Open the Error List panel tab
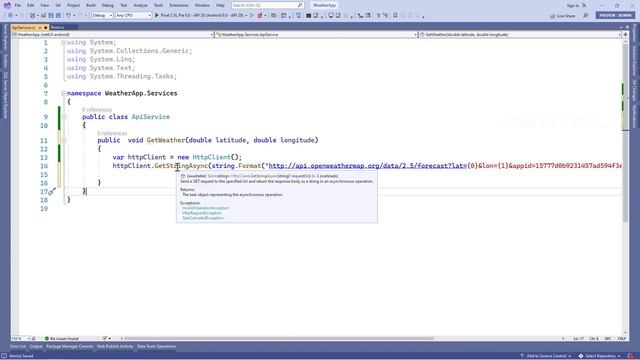Viewport: 640px width, 360px height. (x=18, y=347)
